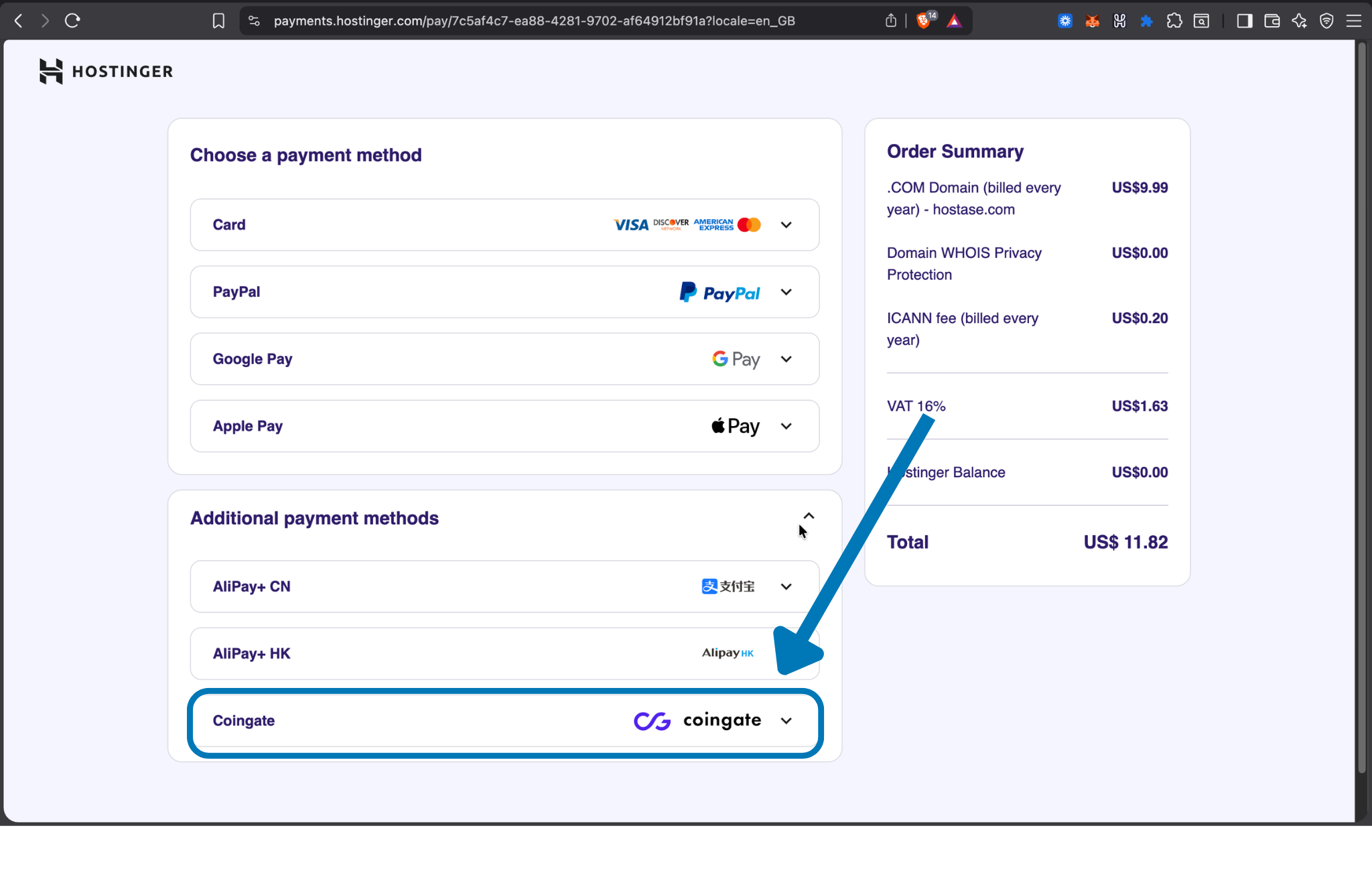Open the Brave VPN shield icon
Screen dimensions: 1372x891
click(x=1326, y=21)
